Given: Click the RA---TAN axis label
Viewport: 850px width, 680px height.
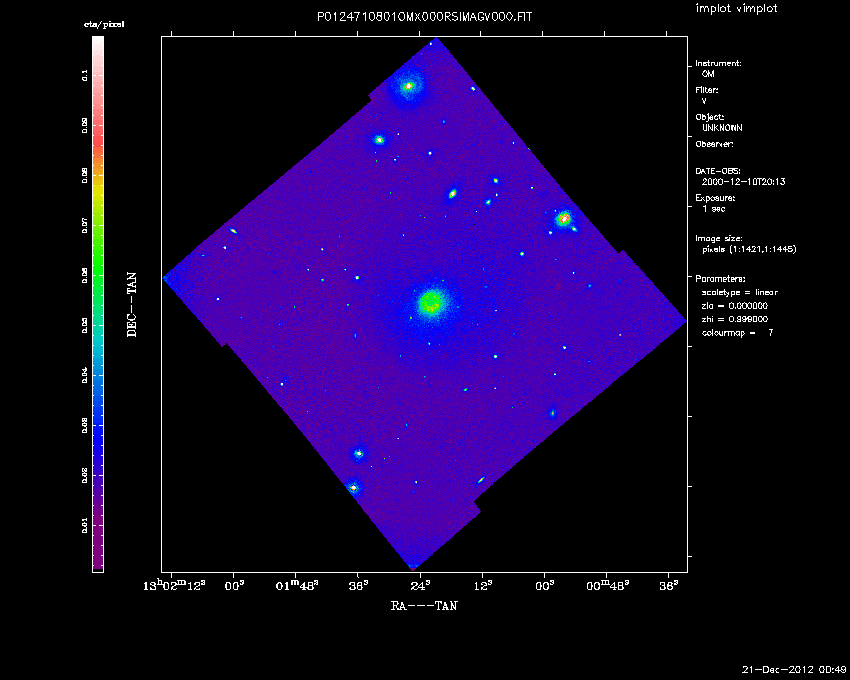Looking at the screenshot, I should click(424, 606).
